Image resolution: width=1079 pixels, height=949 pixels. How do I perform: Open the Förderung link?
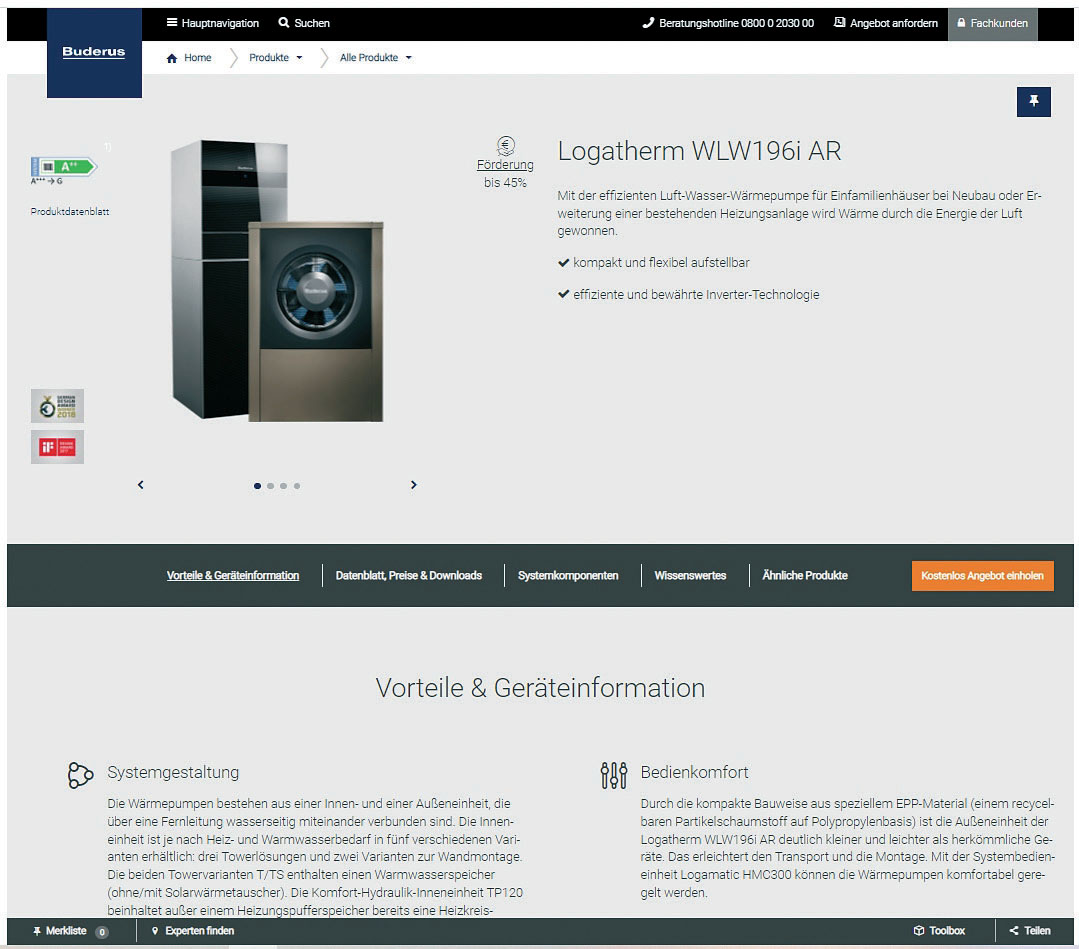505,164
